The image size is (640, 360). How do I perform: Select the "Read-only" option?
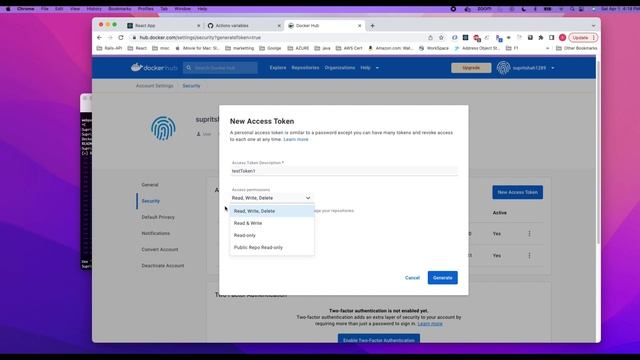tap(272, 236)
